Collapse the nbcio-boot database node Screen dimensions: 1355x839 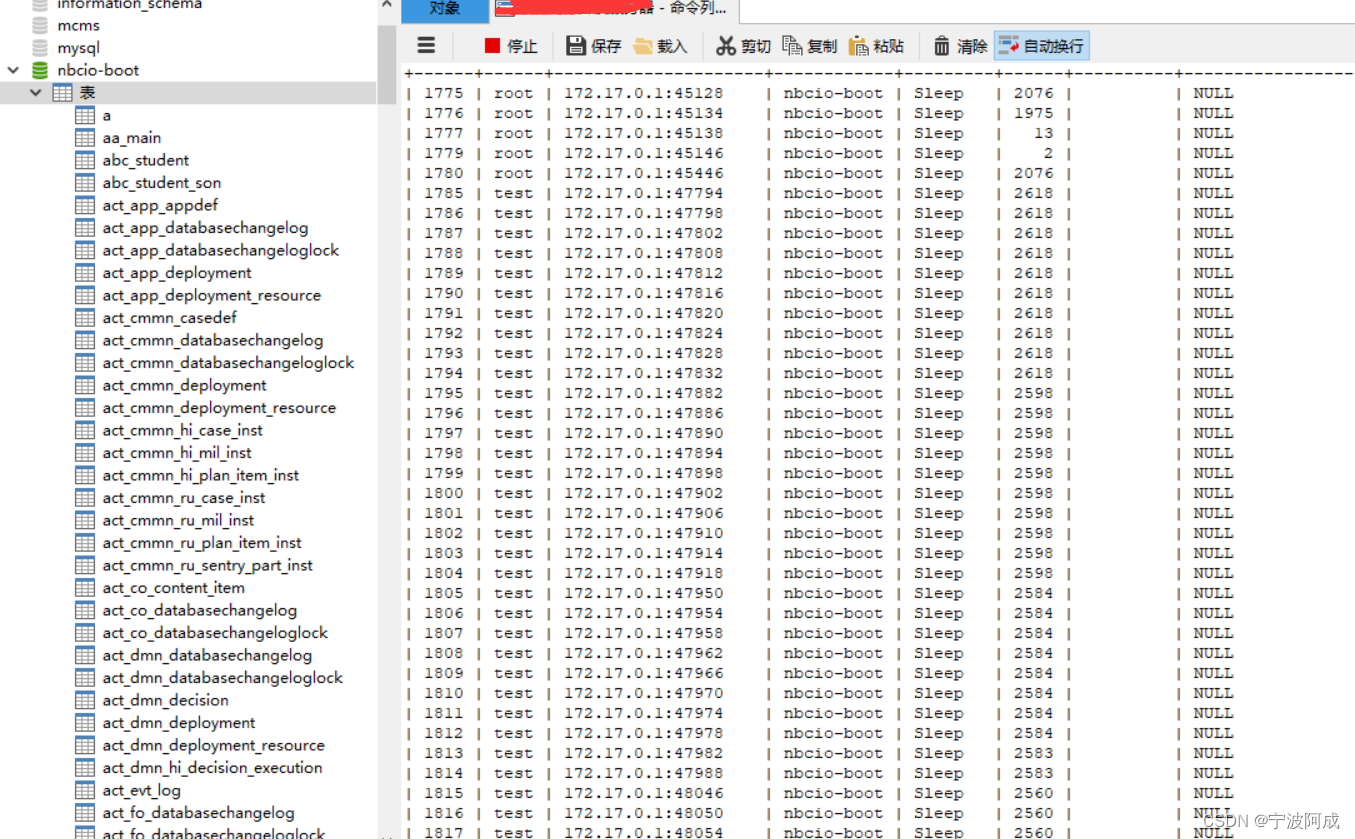(x=12, y=70)
